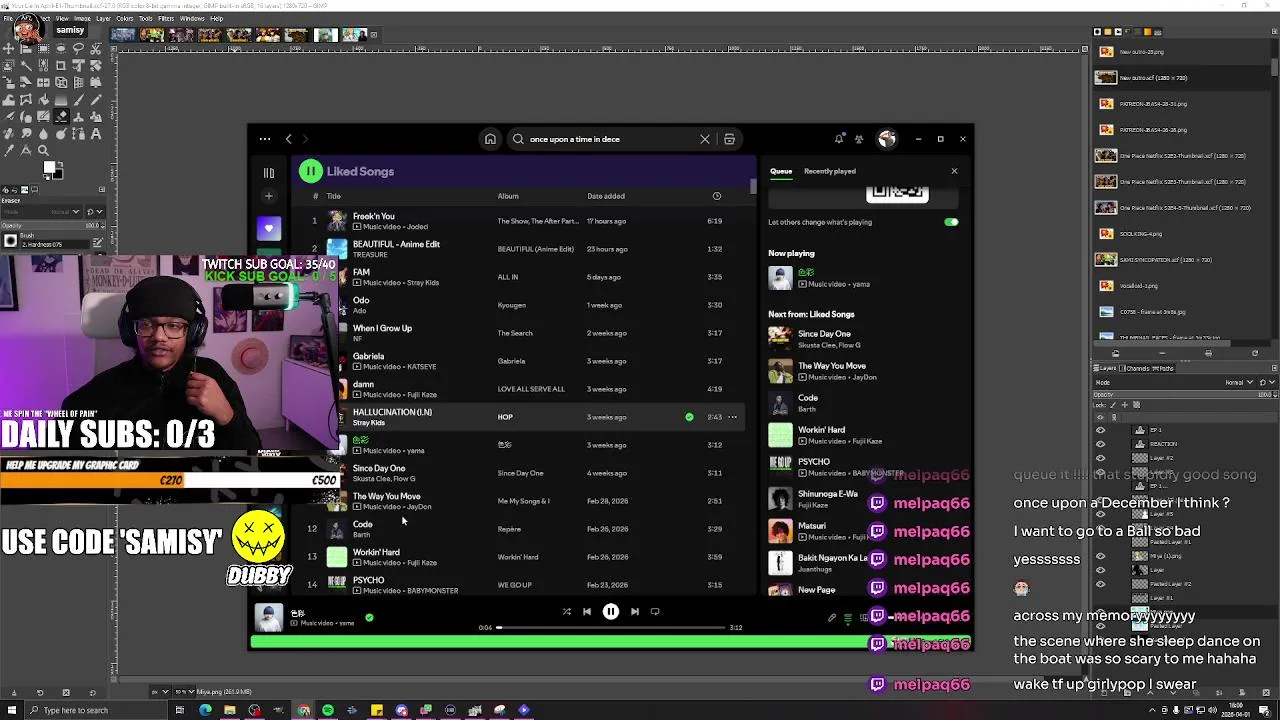Open the GIMP Layer menu

click(103, 18)
